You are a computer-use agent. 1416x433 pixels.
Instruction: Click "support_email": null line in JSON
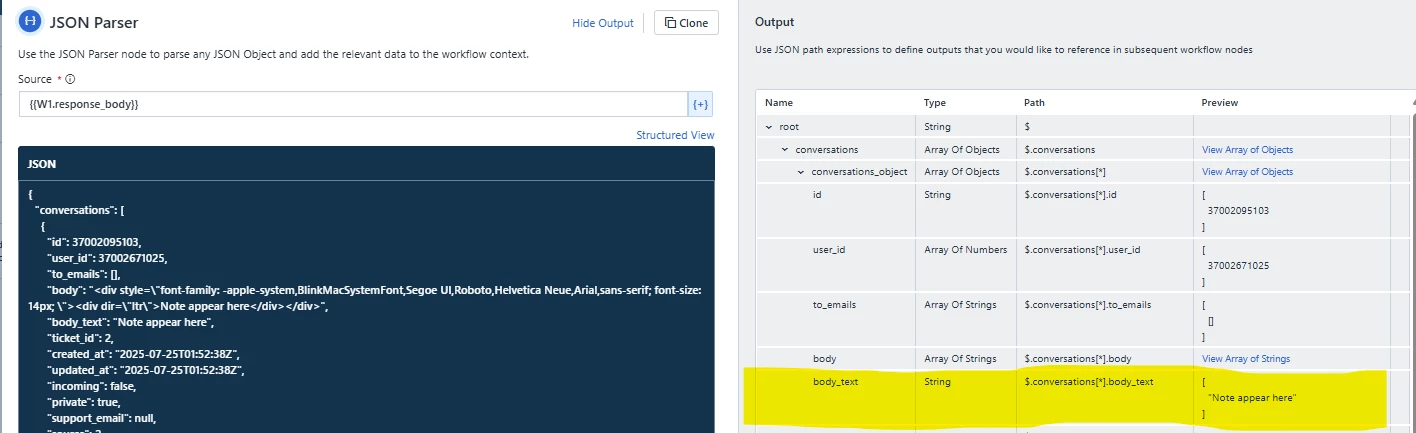tap(102, 418)
